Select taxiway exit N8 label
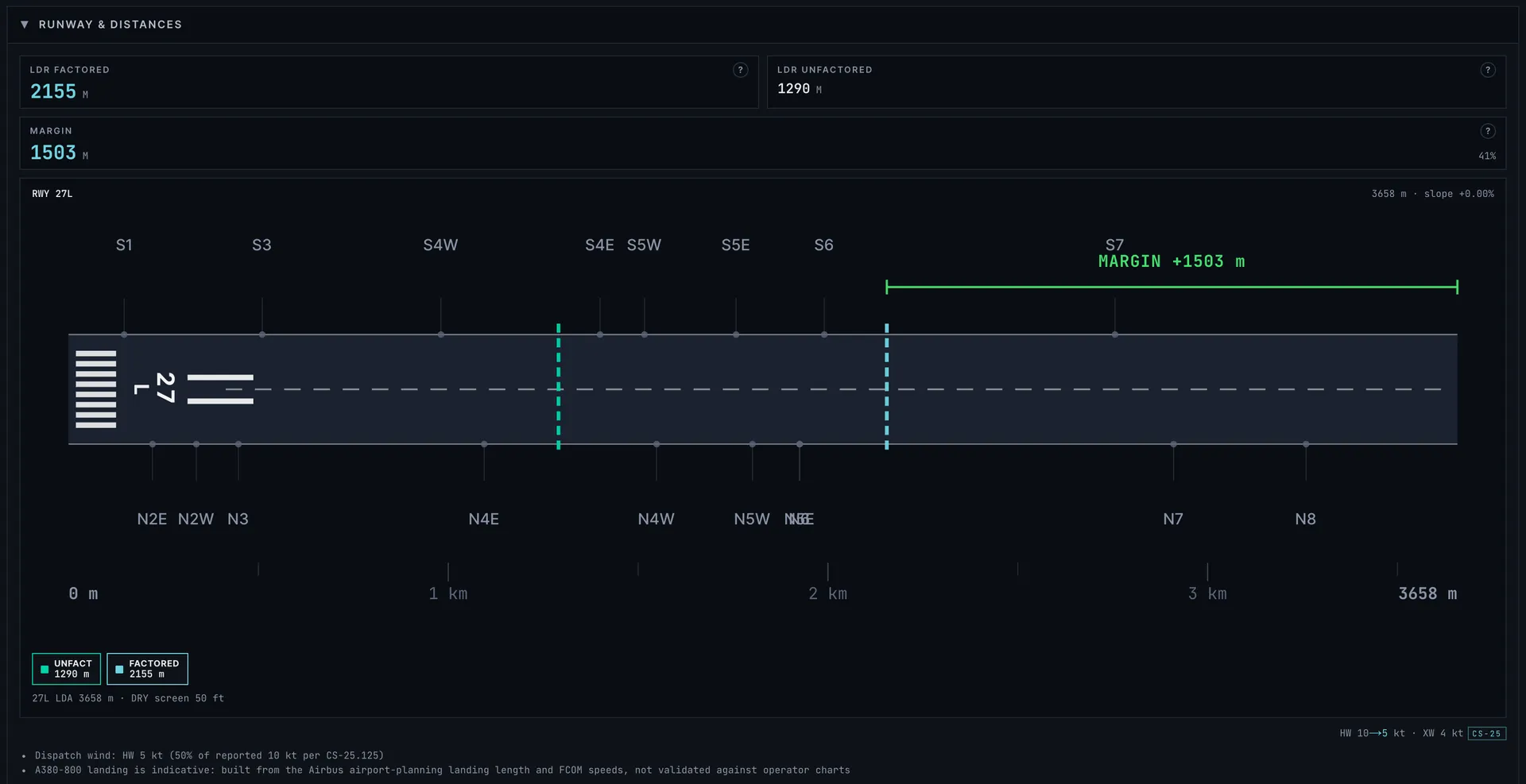 tap(1305, 519)
